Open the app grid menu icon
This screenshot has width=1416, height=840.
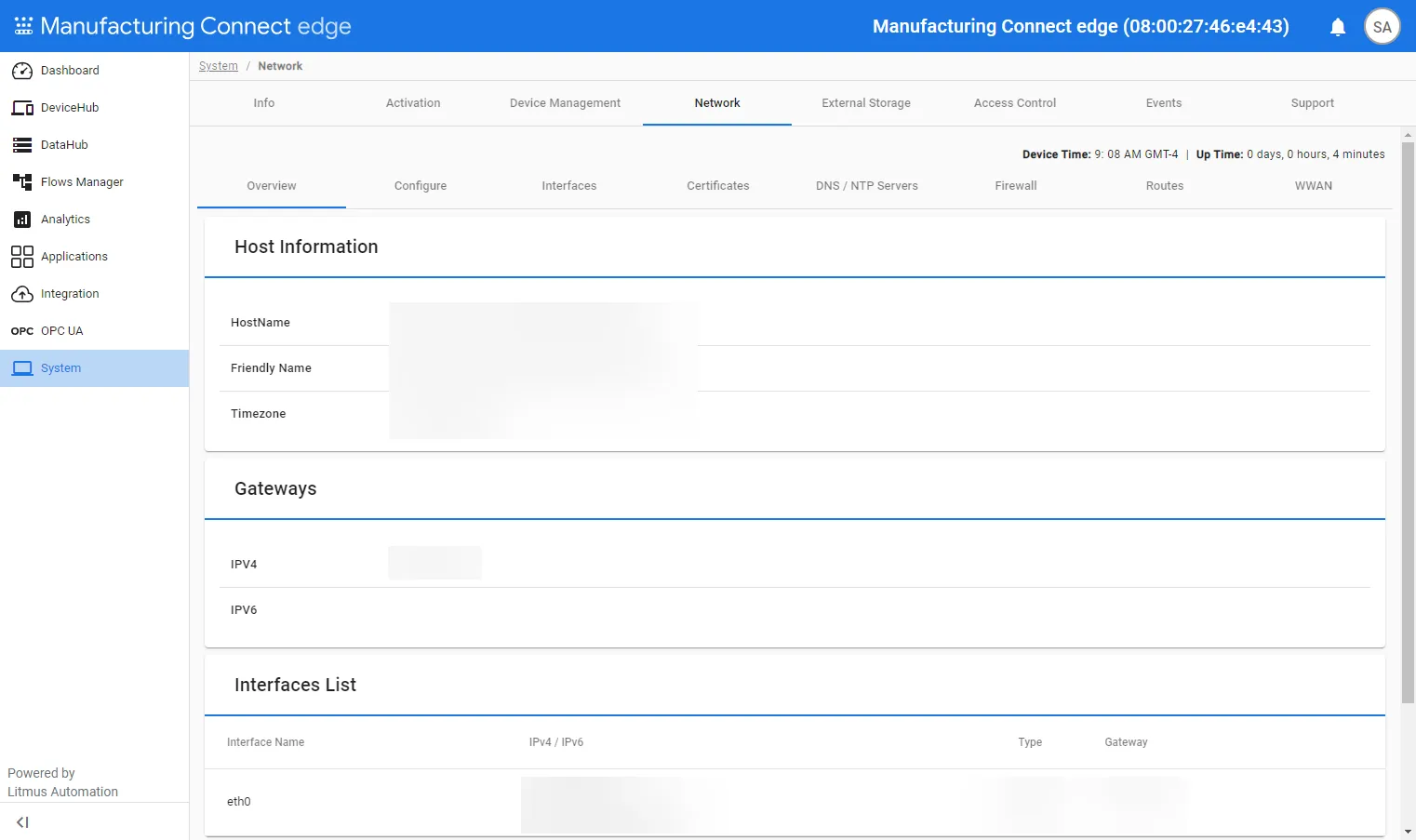tap(23, 26)
